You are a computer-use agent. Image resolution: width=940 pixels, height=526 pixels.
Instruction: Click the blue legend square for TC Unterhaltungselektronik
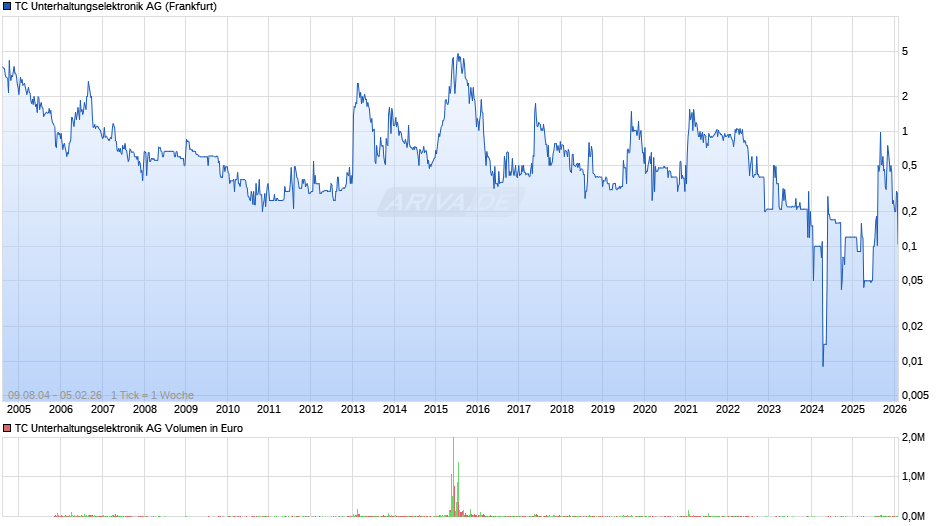(x=7, y=7)
